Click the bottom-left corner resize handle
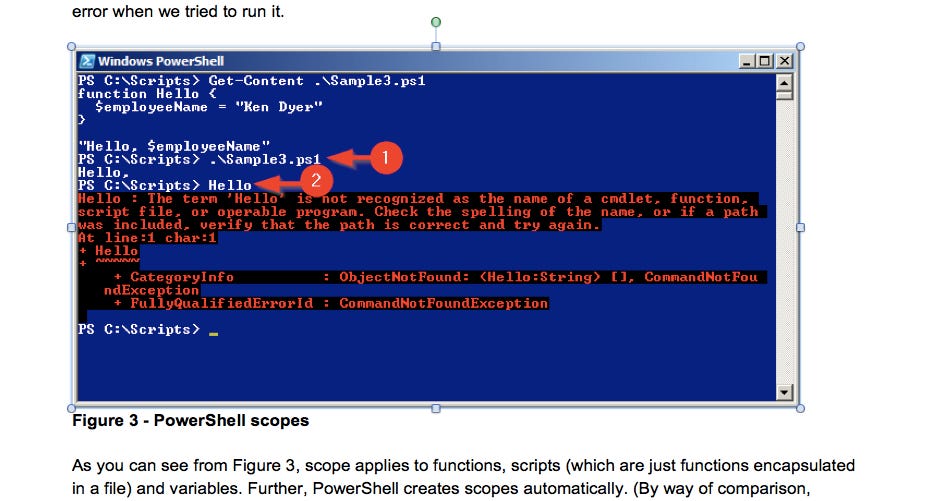The height and width of the screenshot is (501, 928). tap(71, 408)
